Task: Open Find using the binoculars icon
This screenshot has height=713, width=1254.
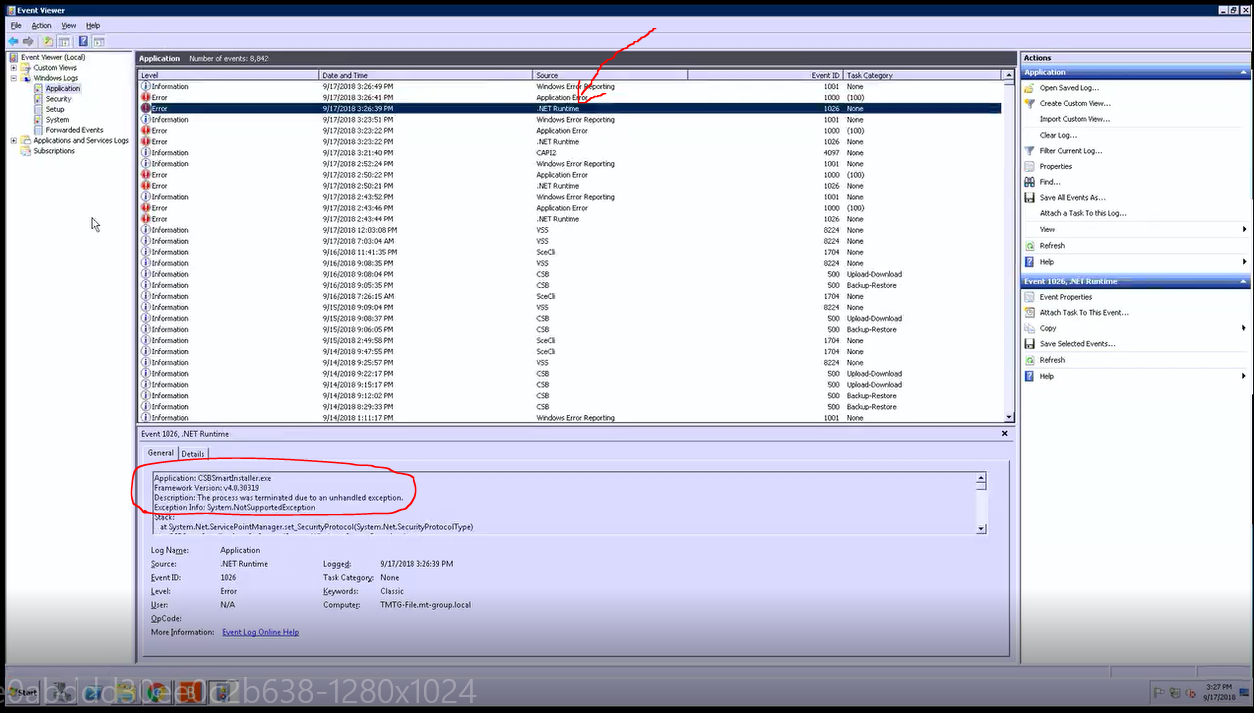Action: pos(1029,182)
